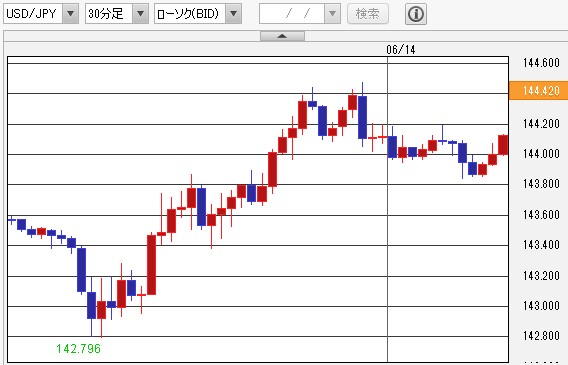568x365 pixels.
Task: Collapse the top panel with the up-arrow handle
Action: click(282, 36)
